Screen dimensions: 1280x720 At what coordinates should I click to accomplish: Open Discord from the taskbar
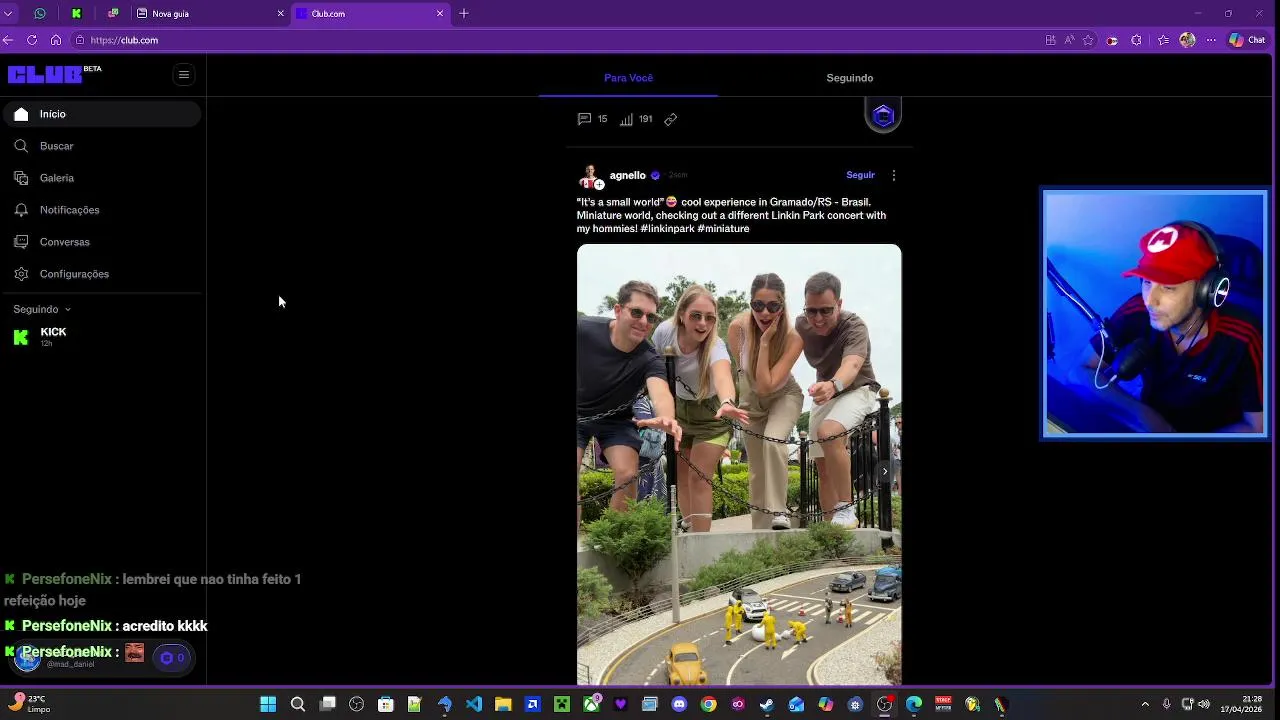pyautogui.click(x=680, y=704)
